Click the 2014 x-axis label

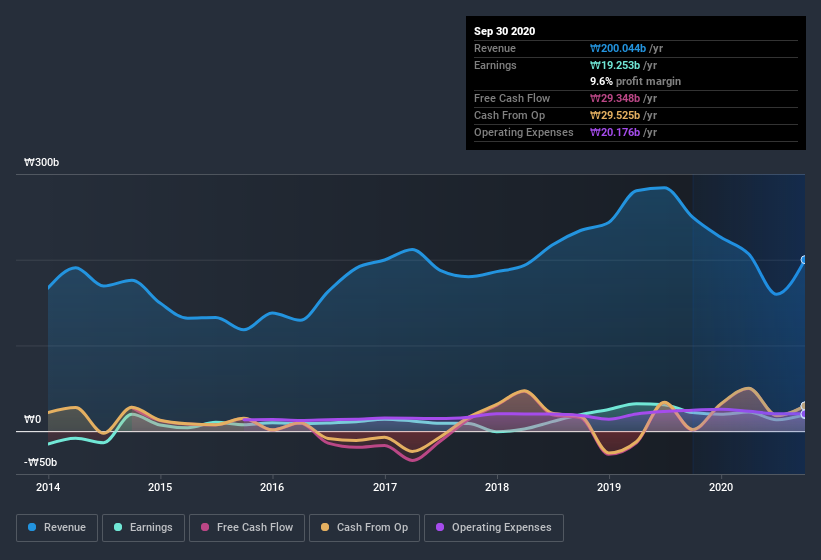tap(48, 487)
